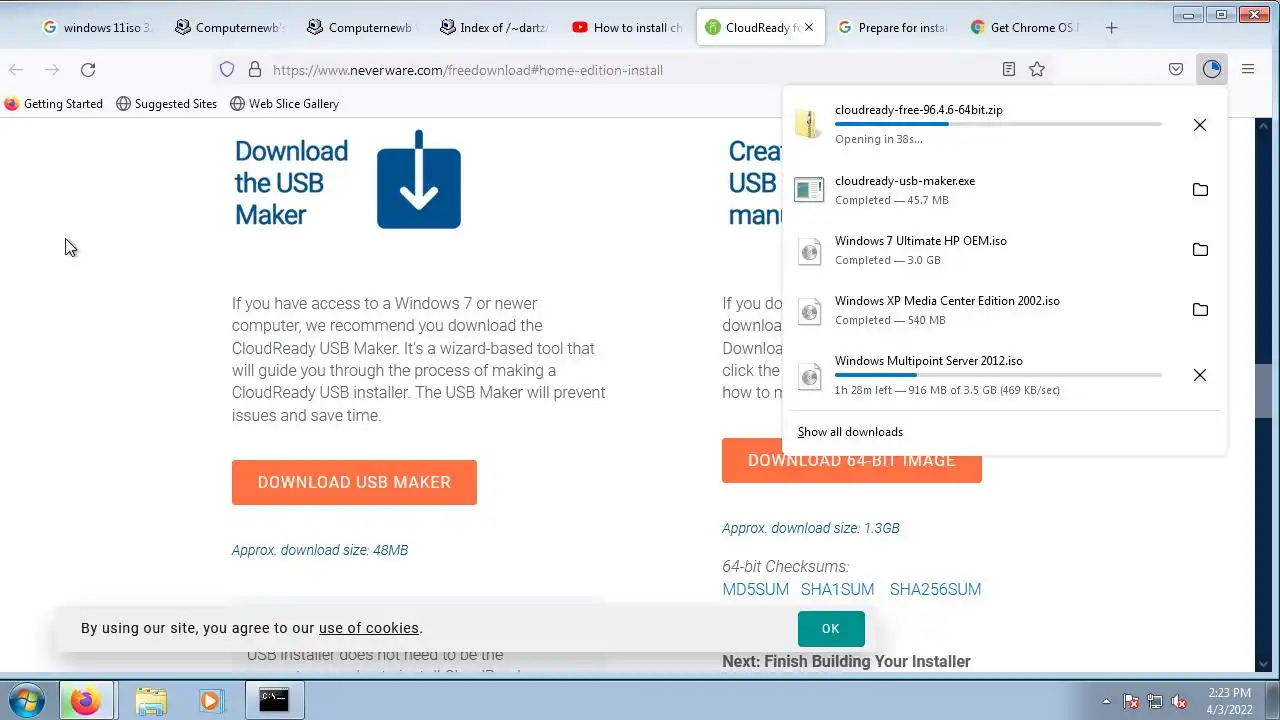Click 'Approx. download size: 1.3GB' text
Screen dimensions: 1280x720
(x=811, y=528)
